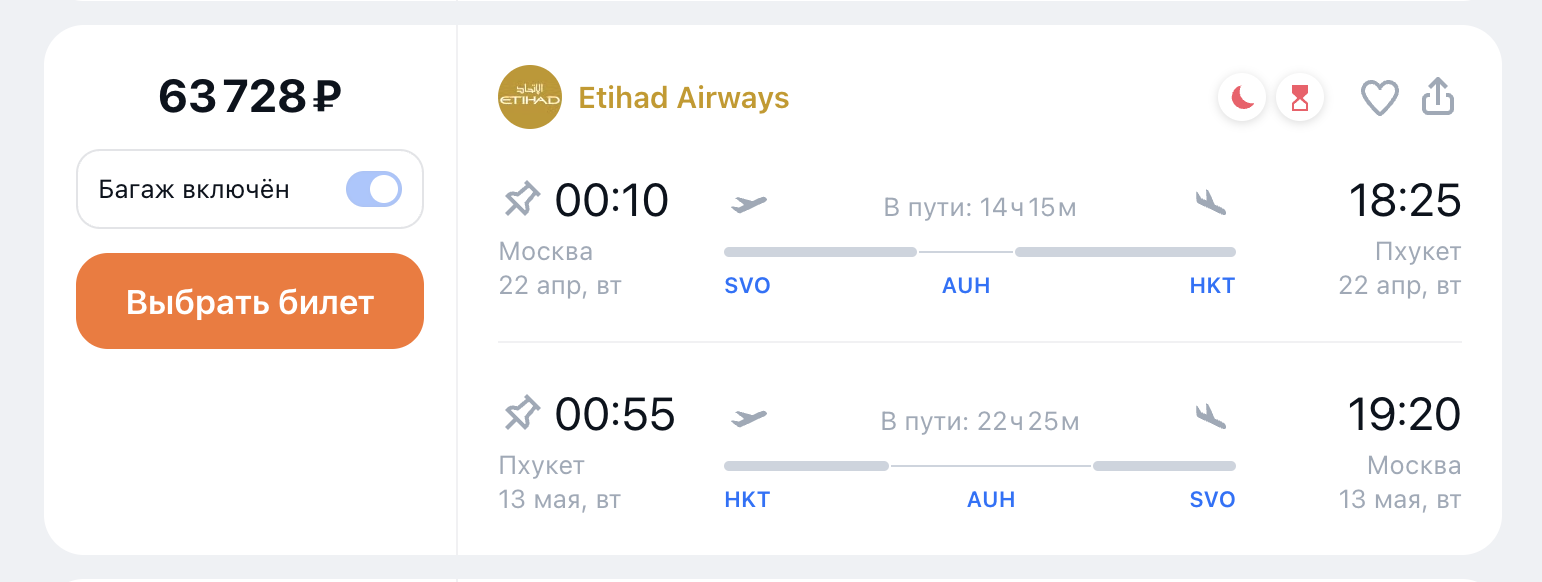Open the Etihad Airways airline name link
The image size is (1542, 582).
684,98
